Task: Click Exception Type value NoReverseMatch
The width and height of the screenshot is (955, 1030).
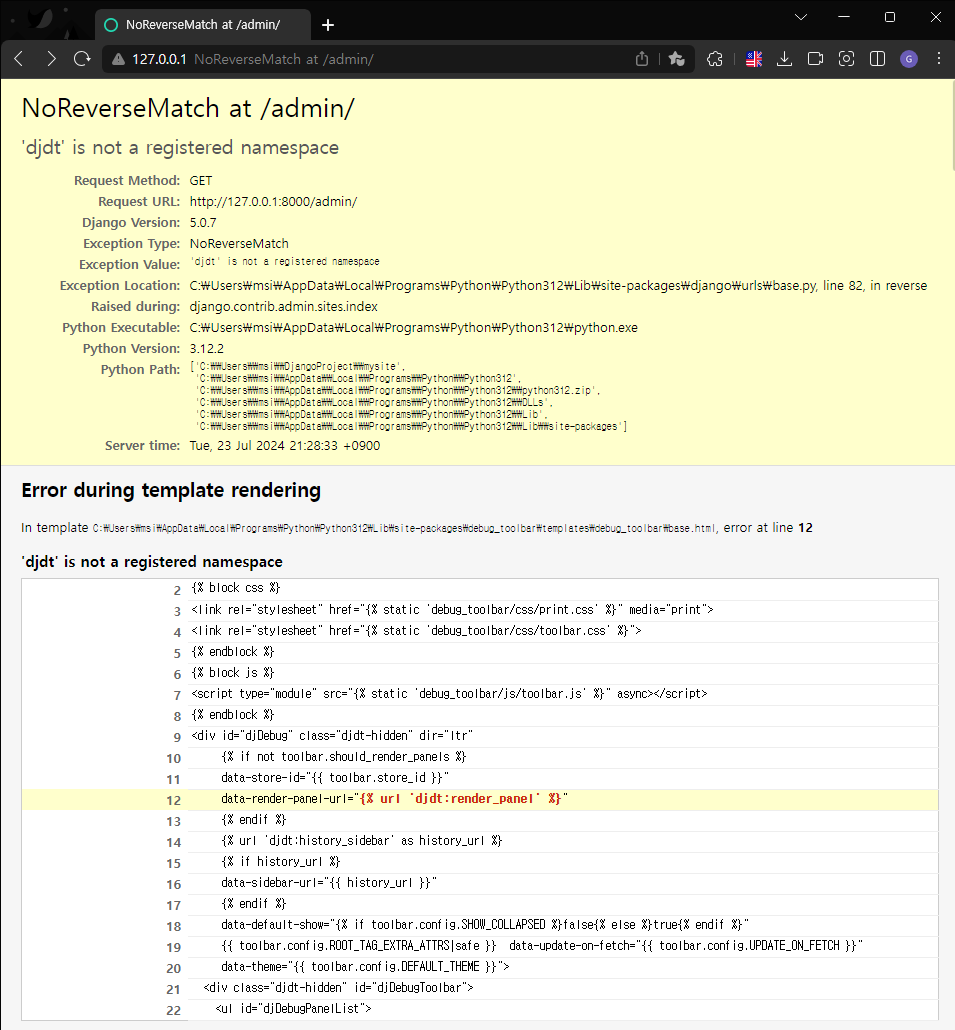Action: coord(239,244)
